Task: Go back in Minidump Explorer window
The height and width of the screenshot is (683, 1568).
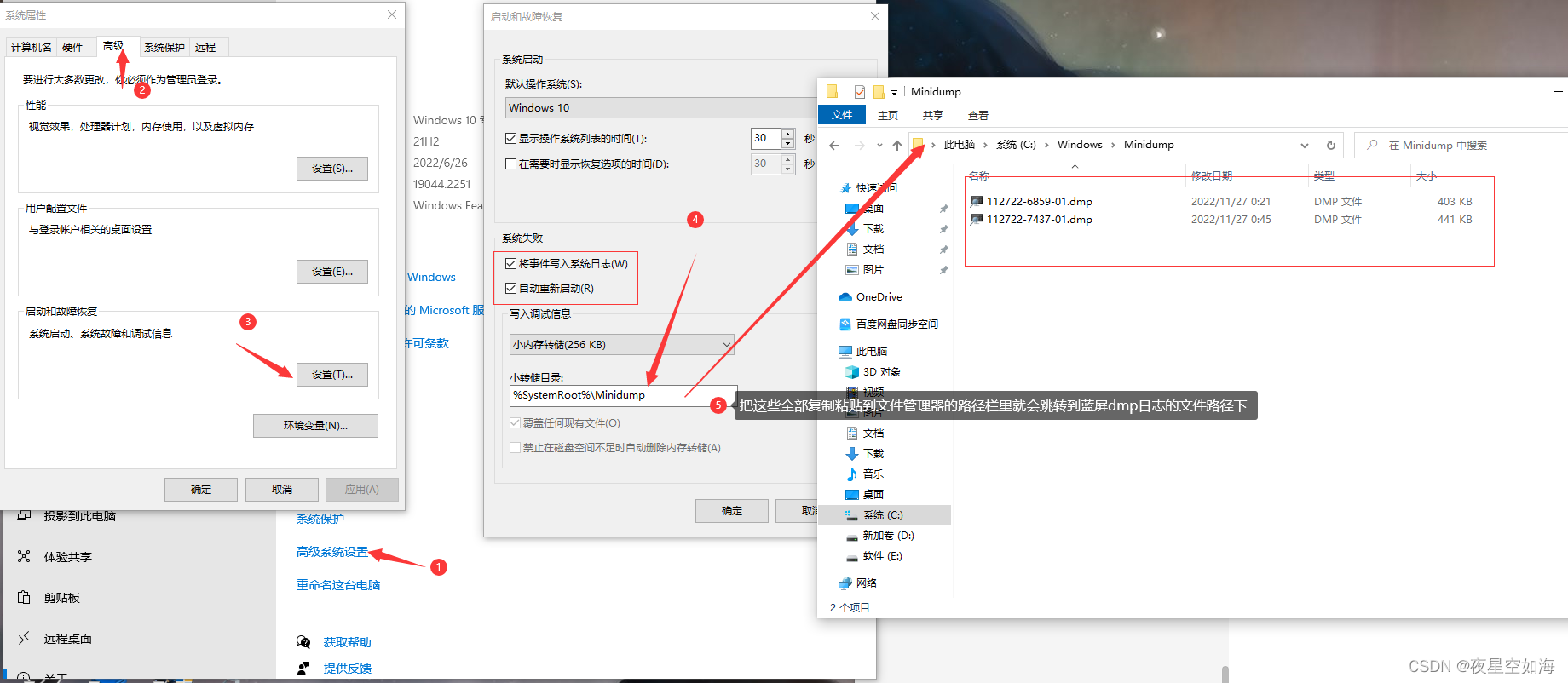Action: 834,146
